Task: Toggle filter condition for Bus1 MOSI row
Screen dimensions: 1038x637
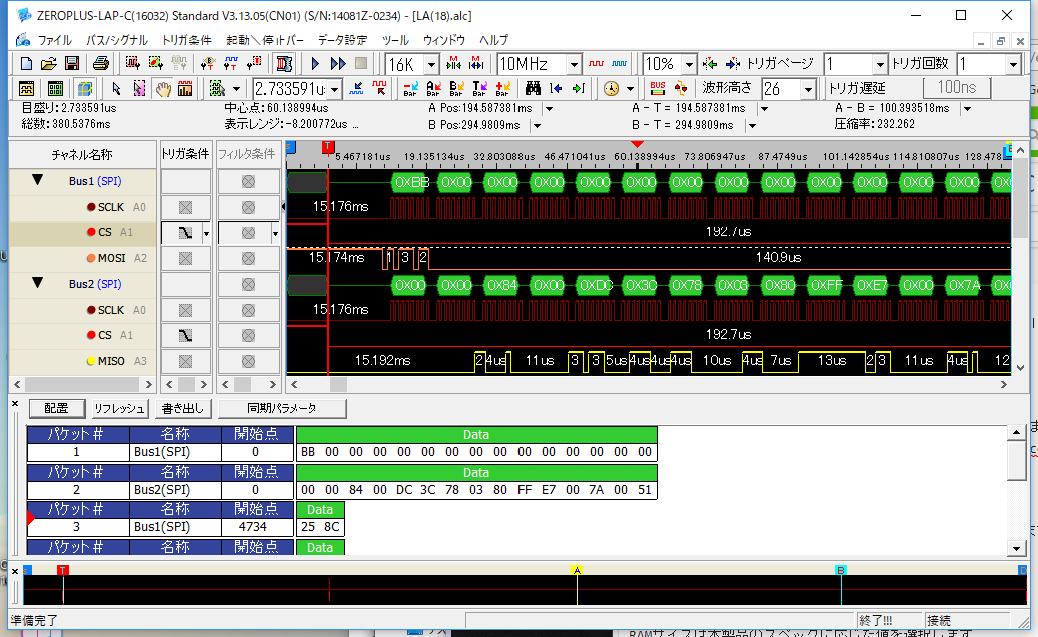Action: pyautogui.click(x=248, y=258)
